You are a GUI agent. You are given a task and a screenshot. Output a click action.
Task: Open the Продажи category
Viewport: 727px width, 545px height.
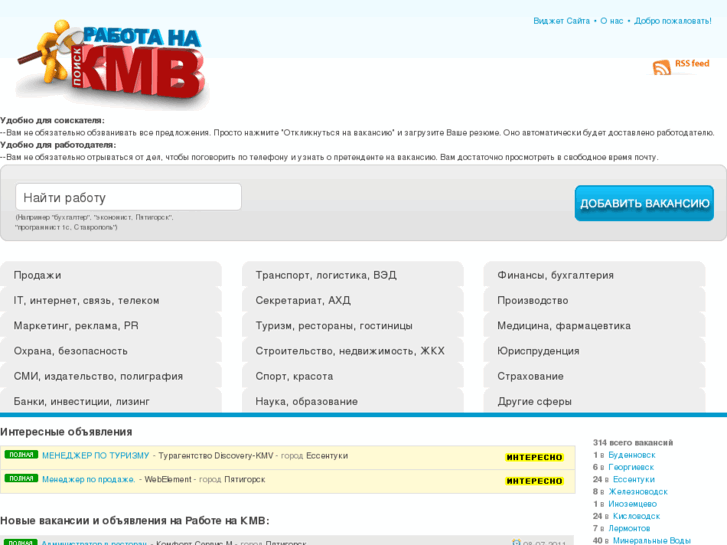pos(111,275)
